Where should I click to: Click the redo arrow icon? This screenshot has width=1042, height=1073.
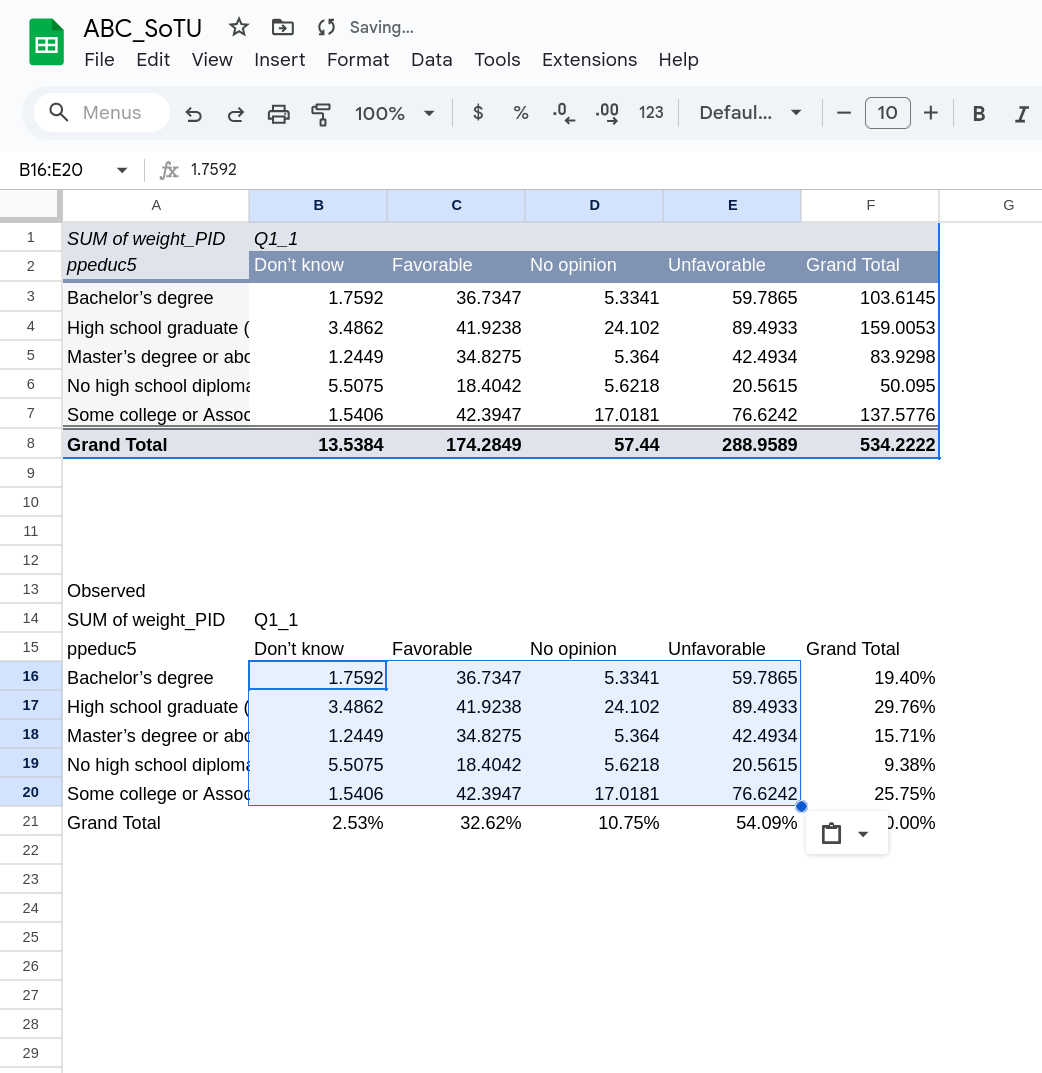[x=236, y=114]
